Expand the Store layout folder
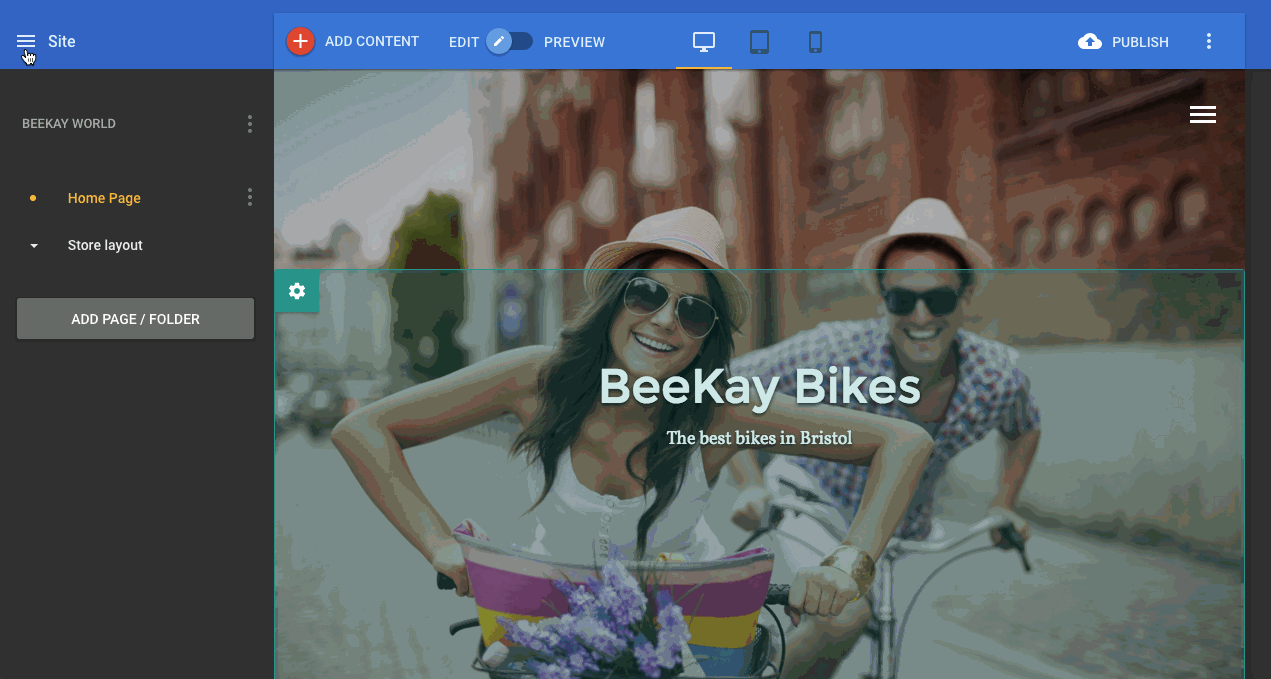Screen dimensions: 1271x679 [x=34, y=246]
